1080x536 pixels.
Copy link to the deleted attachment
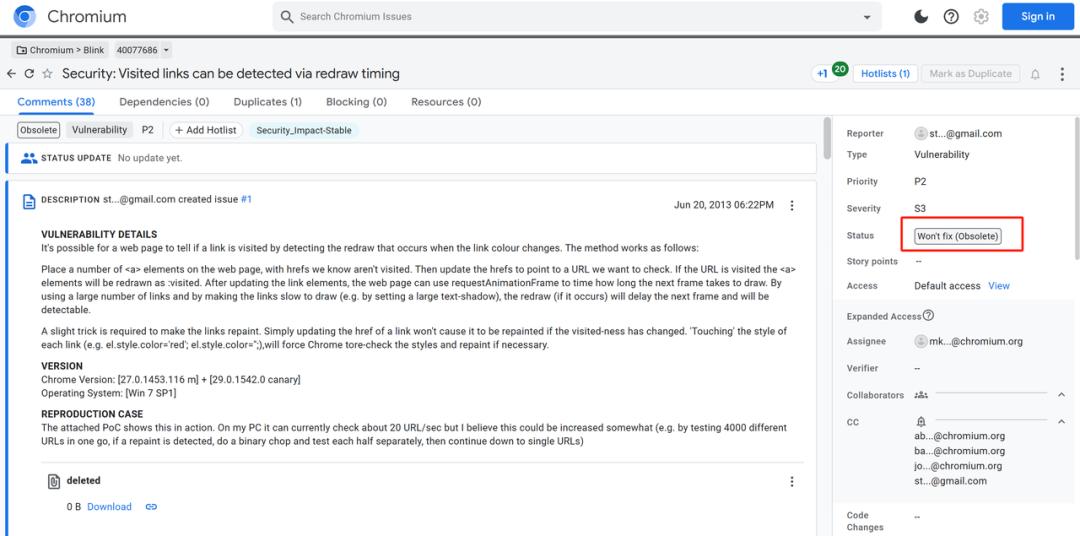tap(152, 507)
